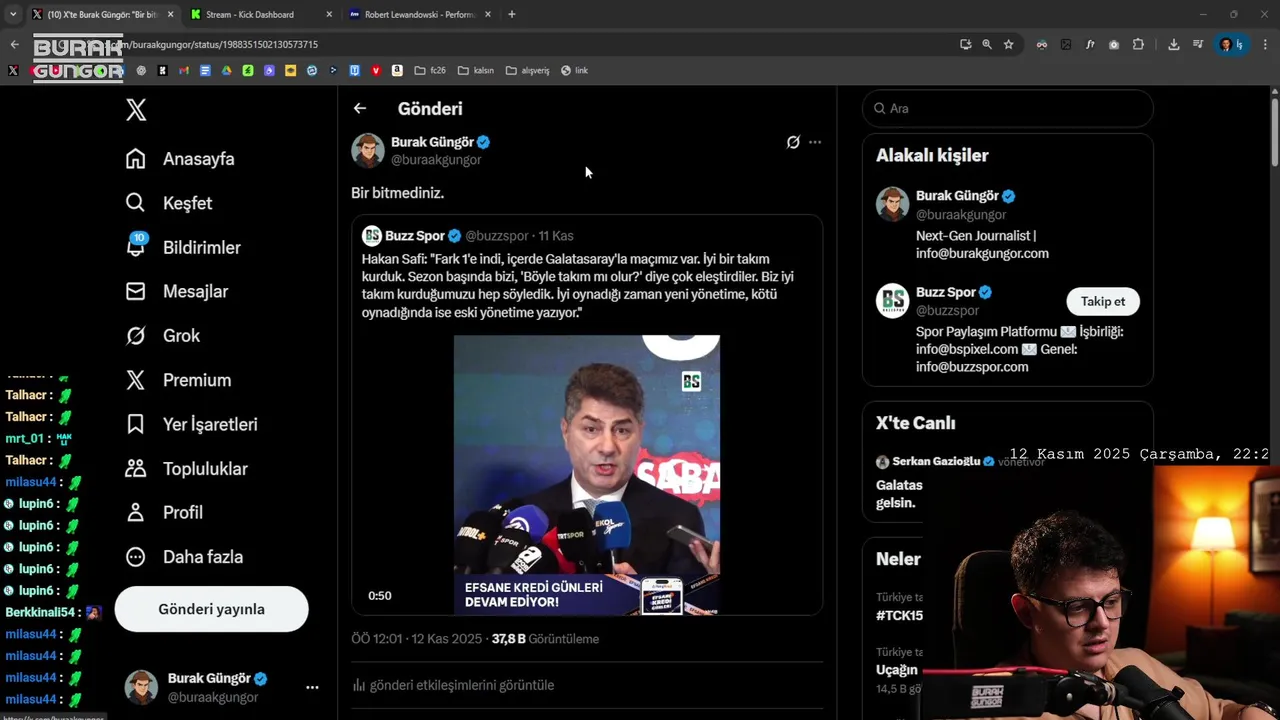
Task: Play the Hakan Safi video thumbnail
Action: [x=586, y=474]
